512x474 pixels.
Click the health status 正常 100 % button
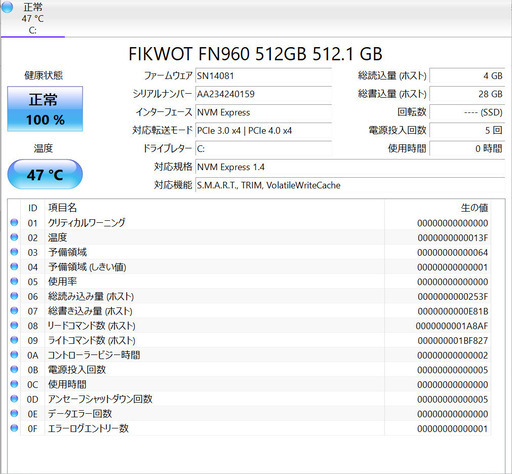tap(45, 109)
